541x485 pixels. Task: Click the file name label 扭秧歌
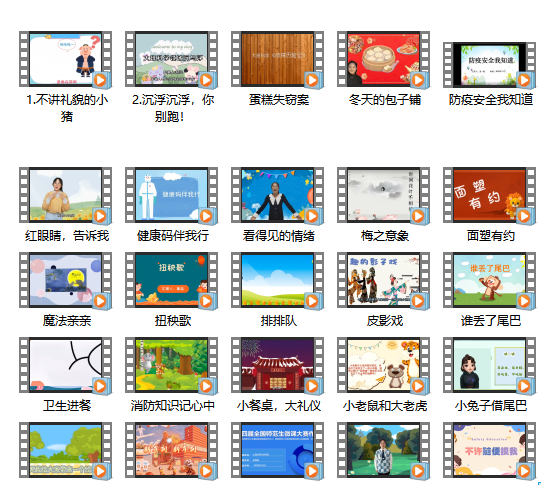[173, 321]
